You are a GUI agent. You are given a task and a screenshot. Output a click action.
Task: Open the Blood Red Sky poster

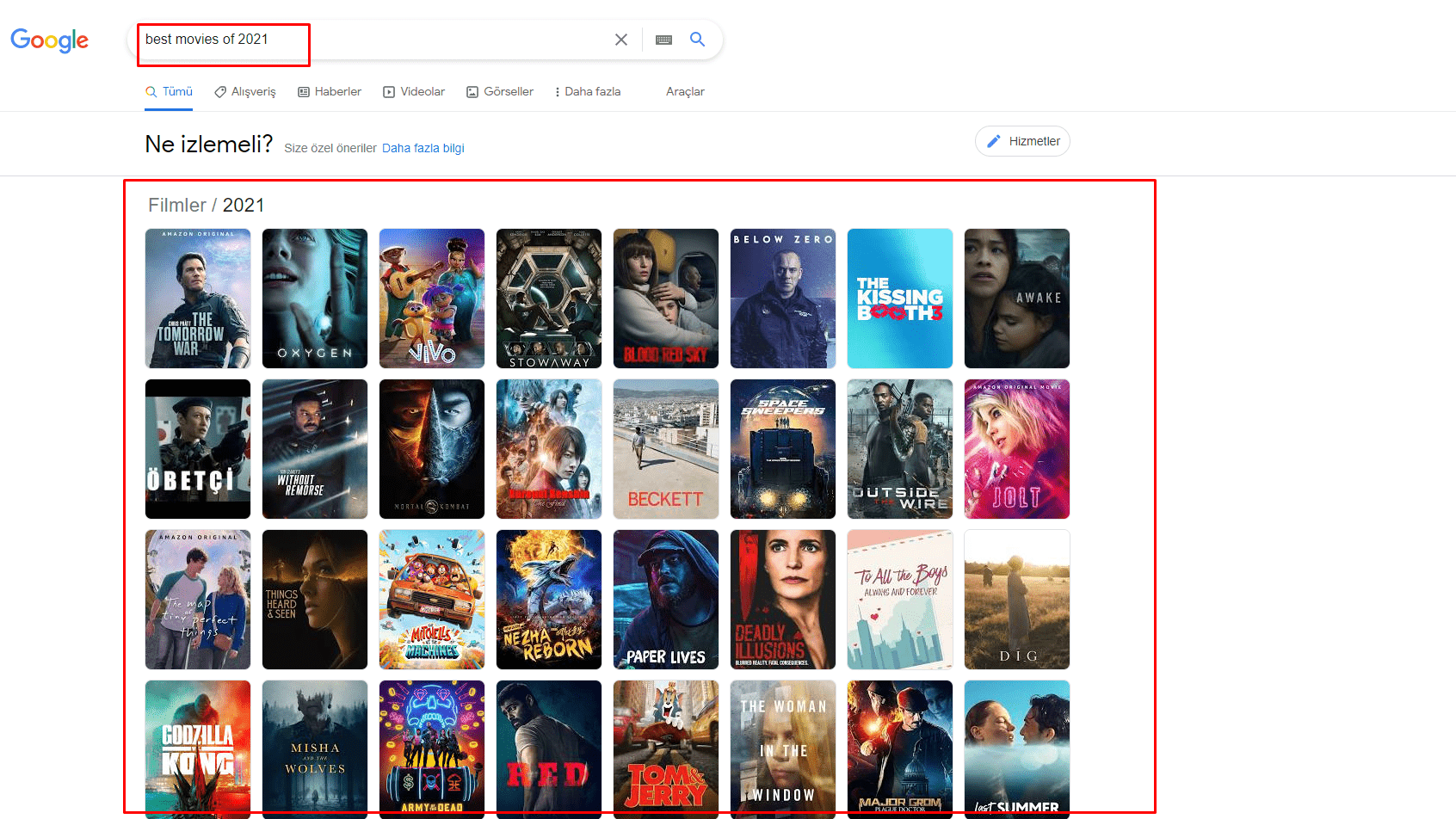tap(666, 299)
